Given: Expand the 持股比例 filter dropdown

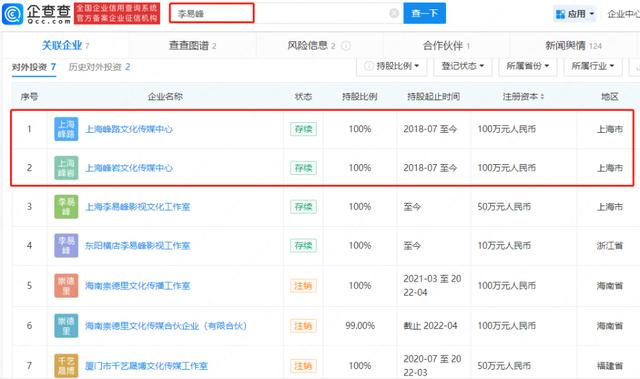Looking at the screenshot, I should click(392, 66).
